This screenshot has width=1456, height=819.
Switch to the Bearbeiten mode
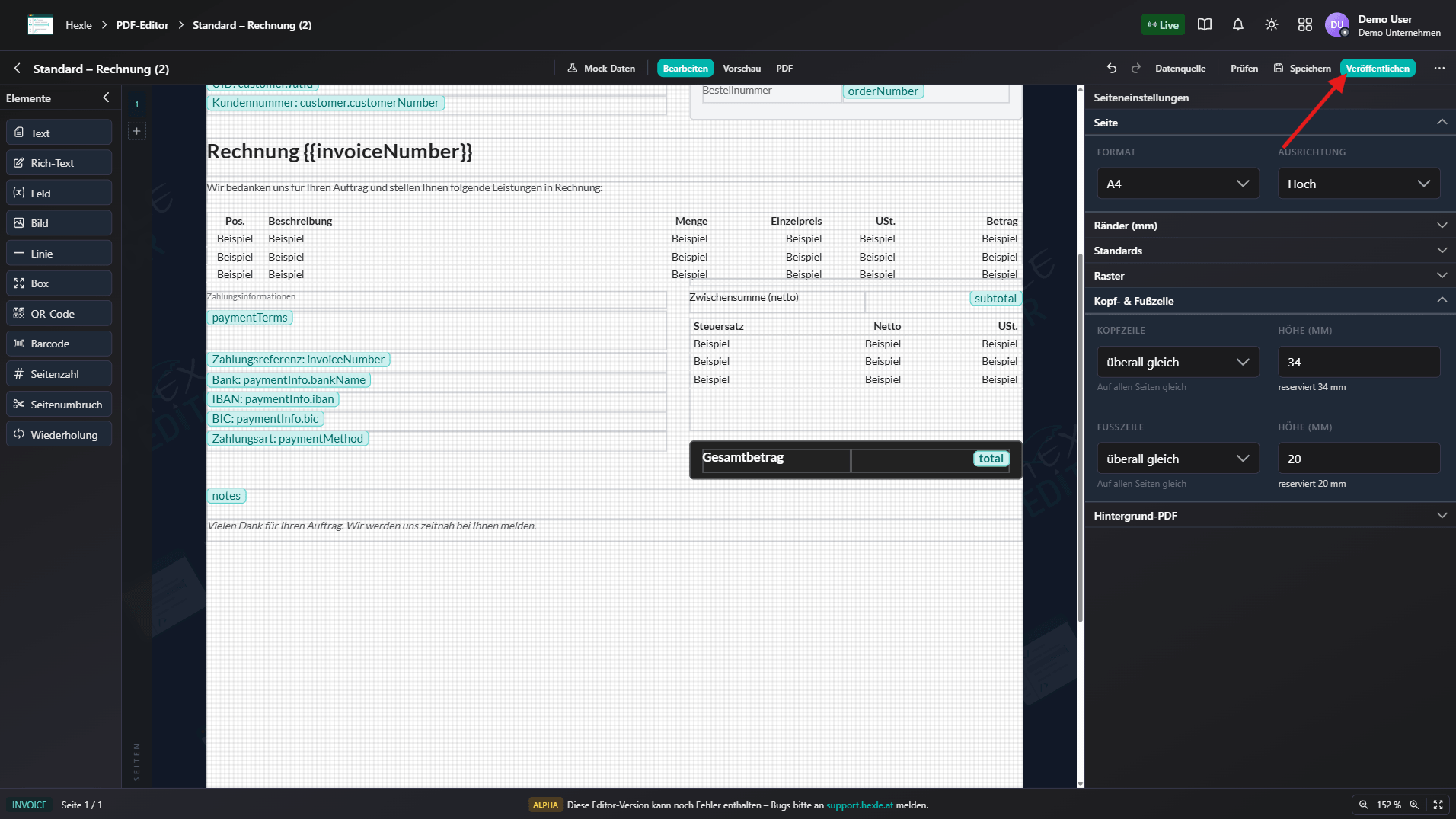tap(685, 69)
